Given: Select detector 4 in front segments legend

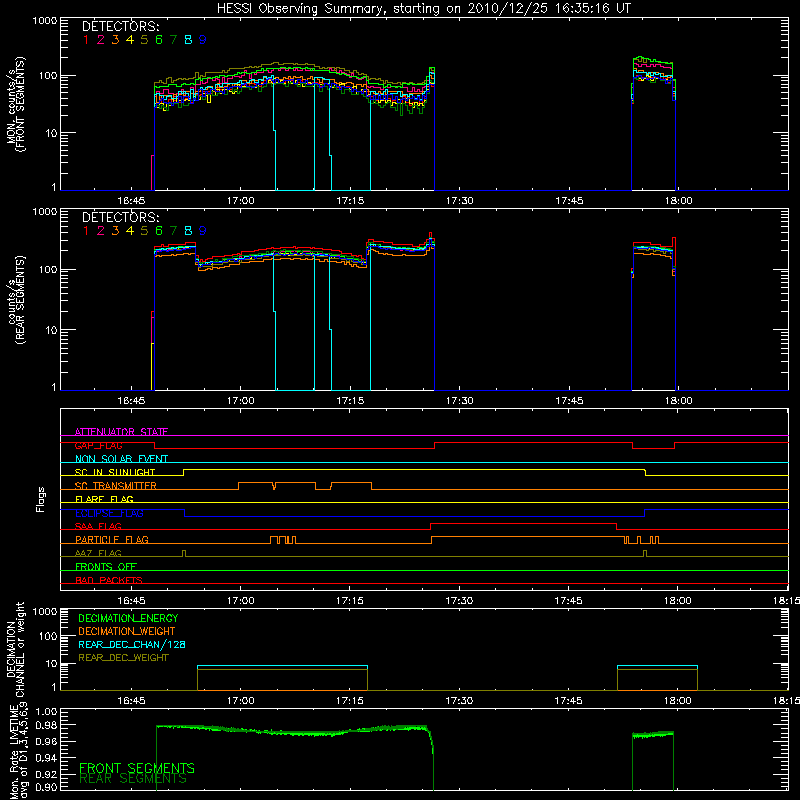Looking at the screenshot, I should 130,40.
